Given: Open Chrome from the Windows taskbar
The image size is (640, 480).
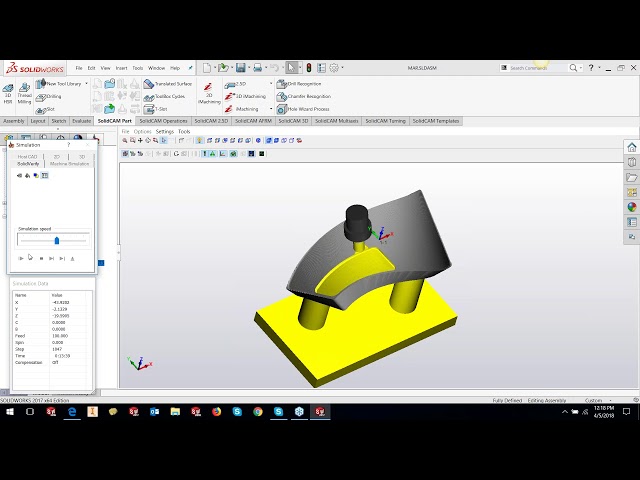Looking at the screenshot, I should [258, 412].
